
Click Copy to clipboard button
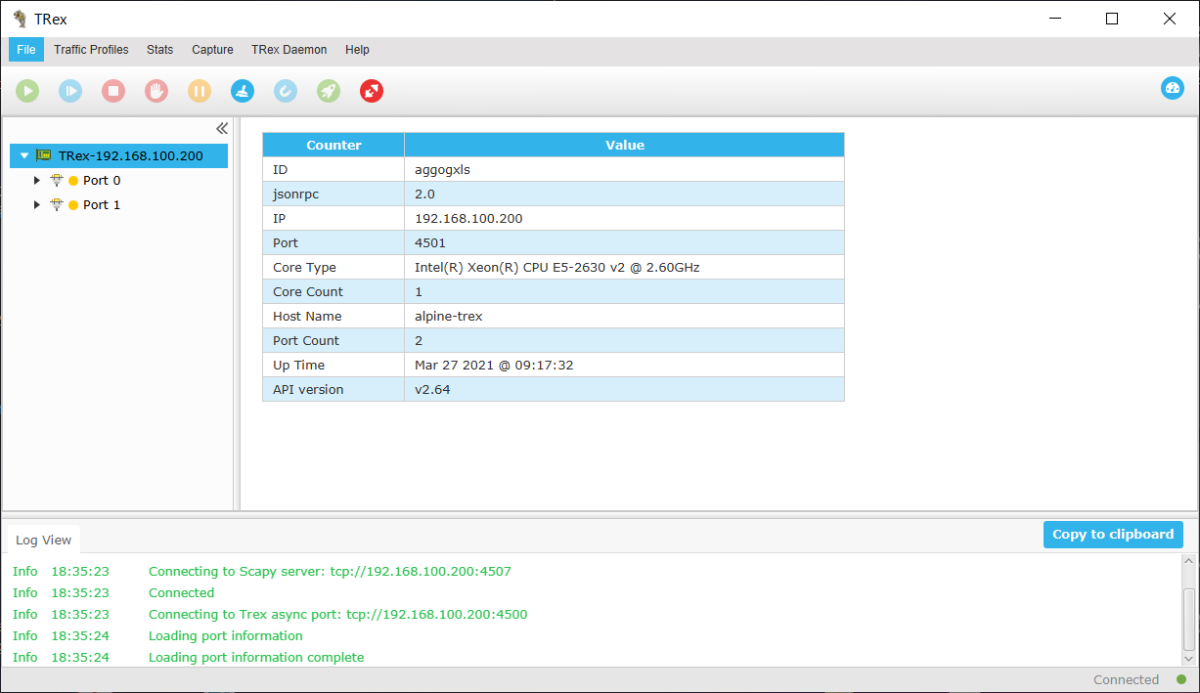click(1113, 534)
